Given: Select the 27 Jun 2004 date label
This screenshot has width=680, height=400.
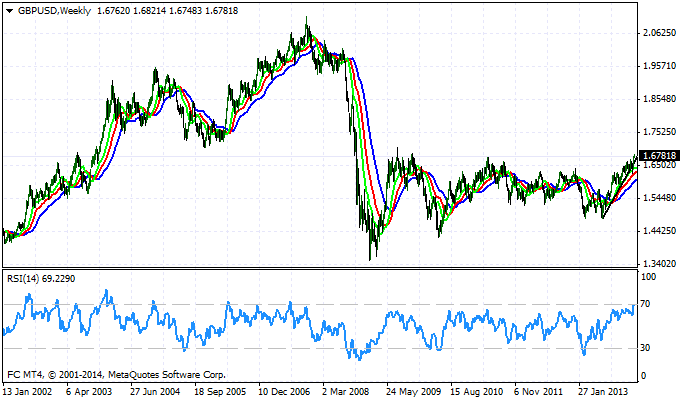Looking at the screenshot, I should (x=155, y=391).
